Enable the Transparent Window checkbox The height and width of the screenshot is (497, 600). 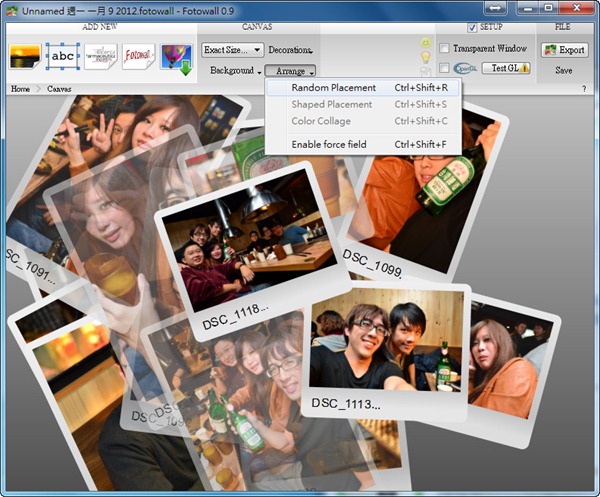point(444,49)
